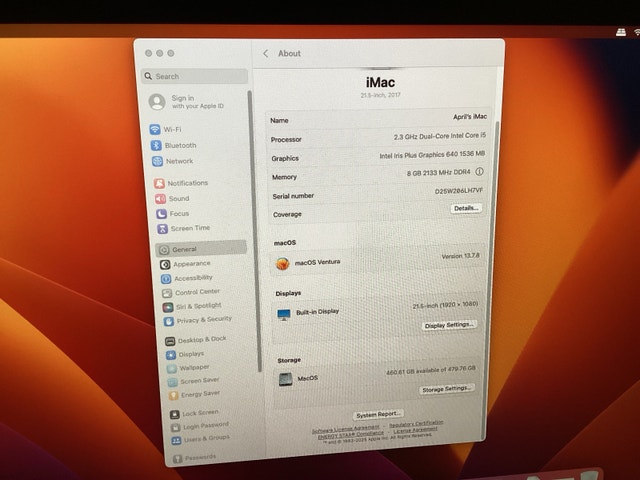Click the Version 13.7.8 text
Image resolution: width=640 pixels, height=480 pixels.
[460, 256]
